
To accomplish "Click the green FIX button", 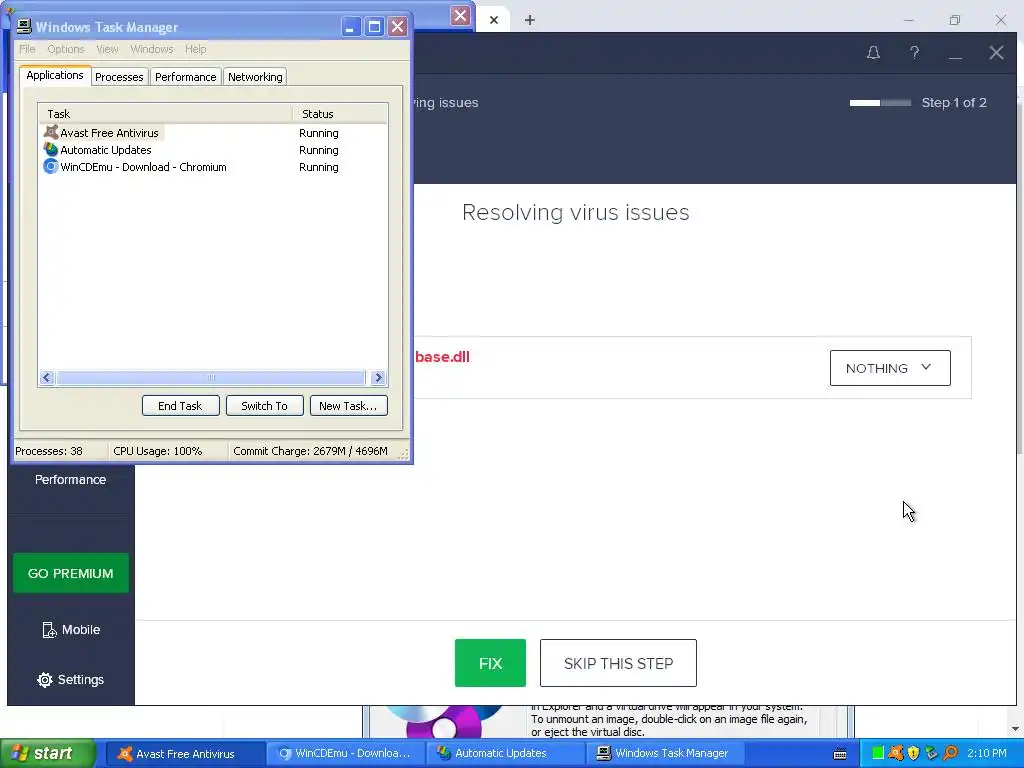I will coord(490,663).
